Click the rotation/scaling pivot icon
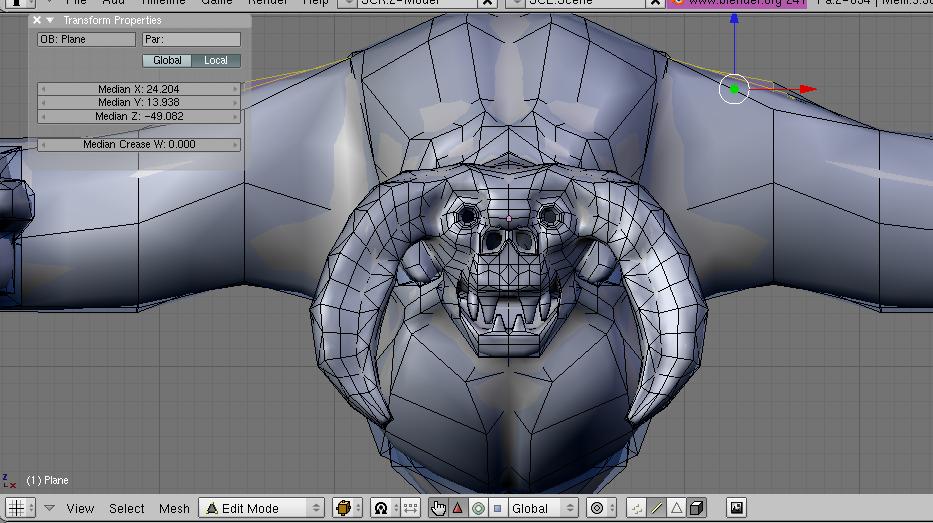The image size is (933, 523). tap(381, 508)
